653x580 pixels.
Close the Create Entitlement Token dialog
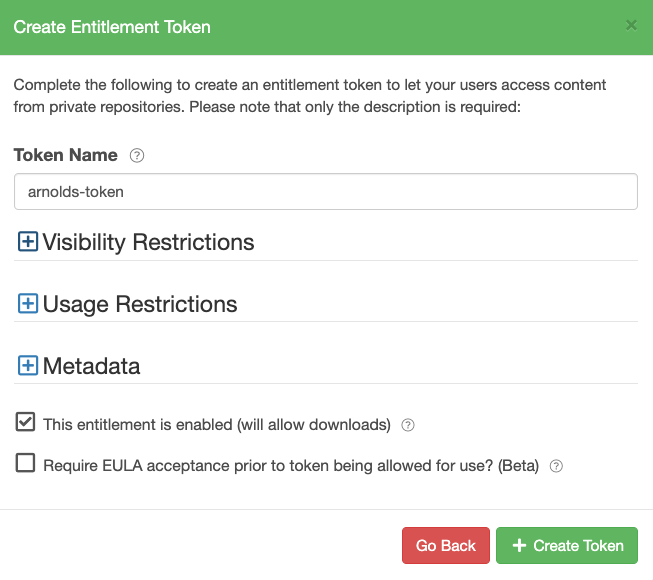coord(631,25)
